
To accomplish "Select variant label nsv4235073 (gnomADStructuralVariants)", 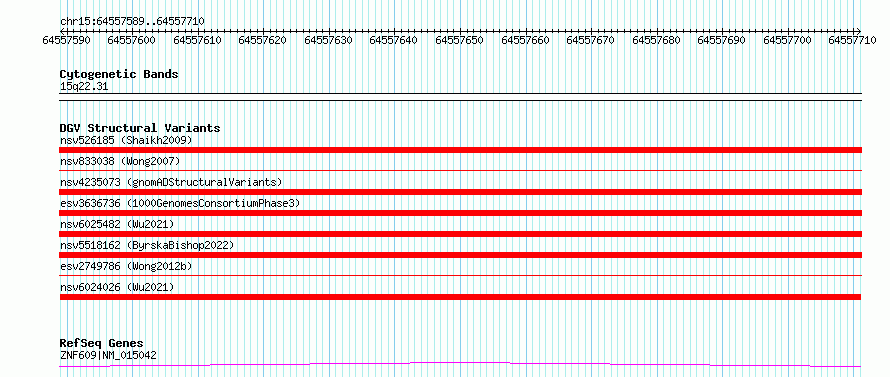I will 171,182.
